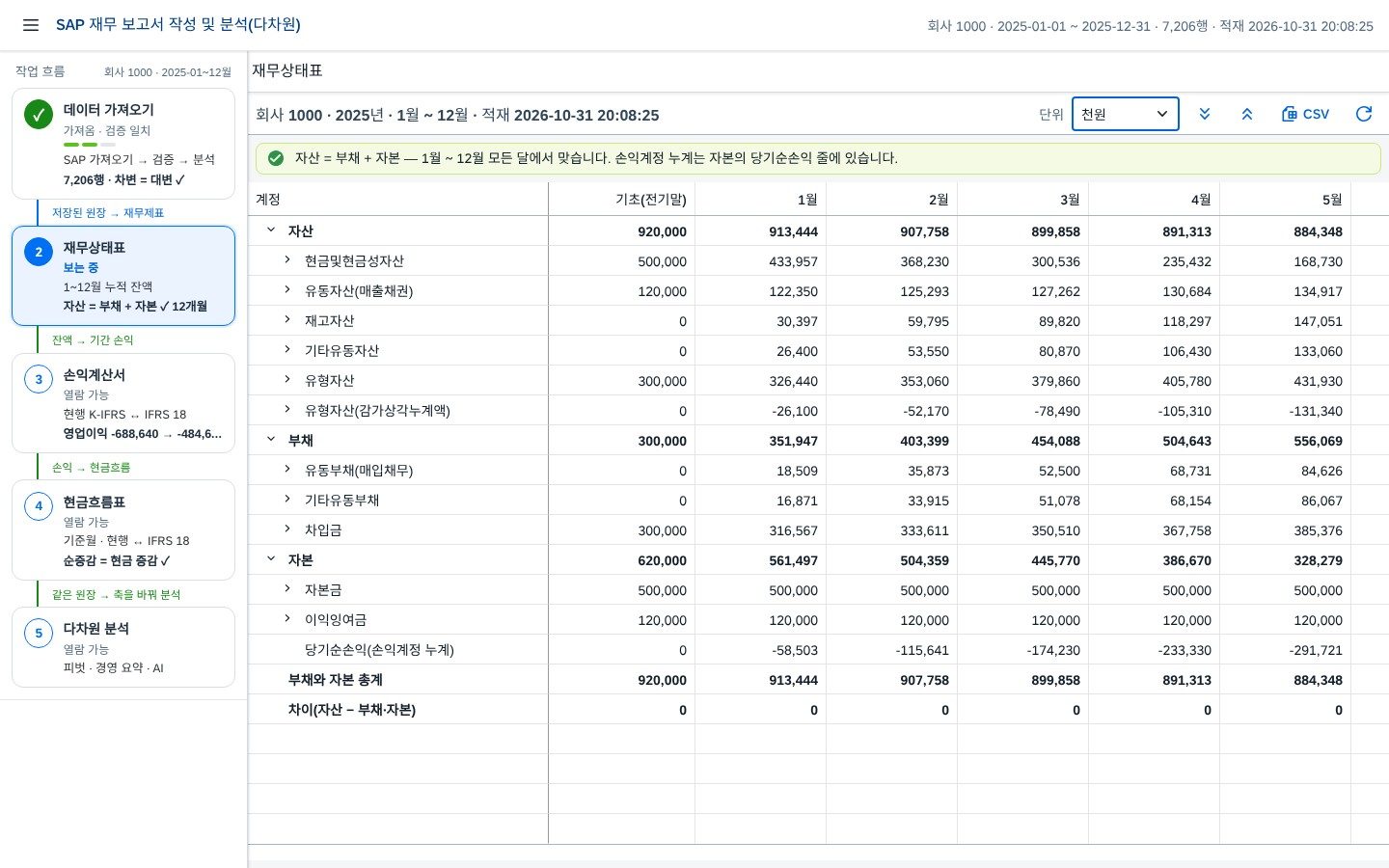Click the 1월 column header

point(760,200)
